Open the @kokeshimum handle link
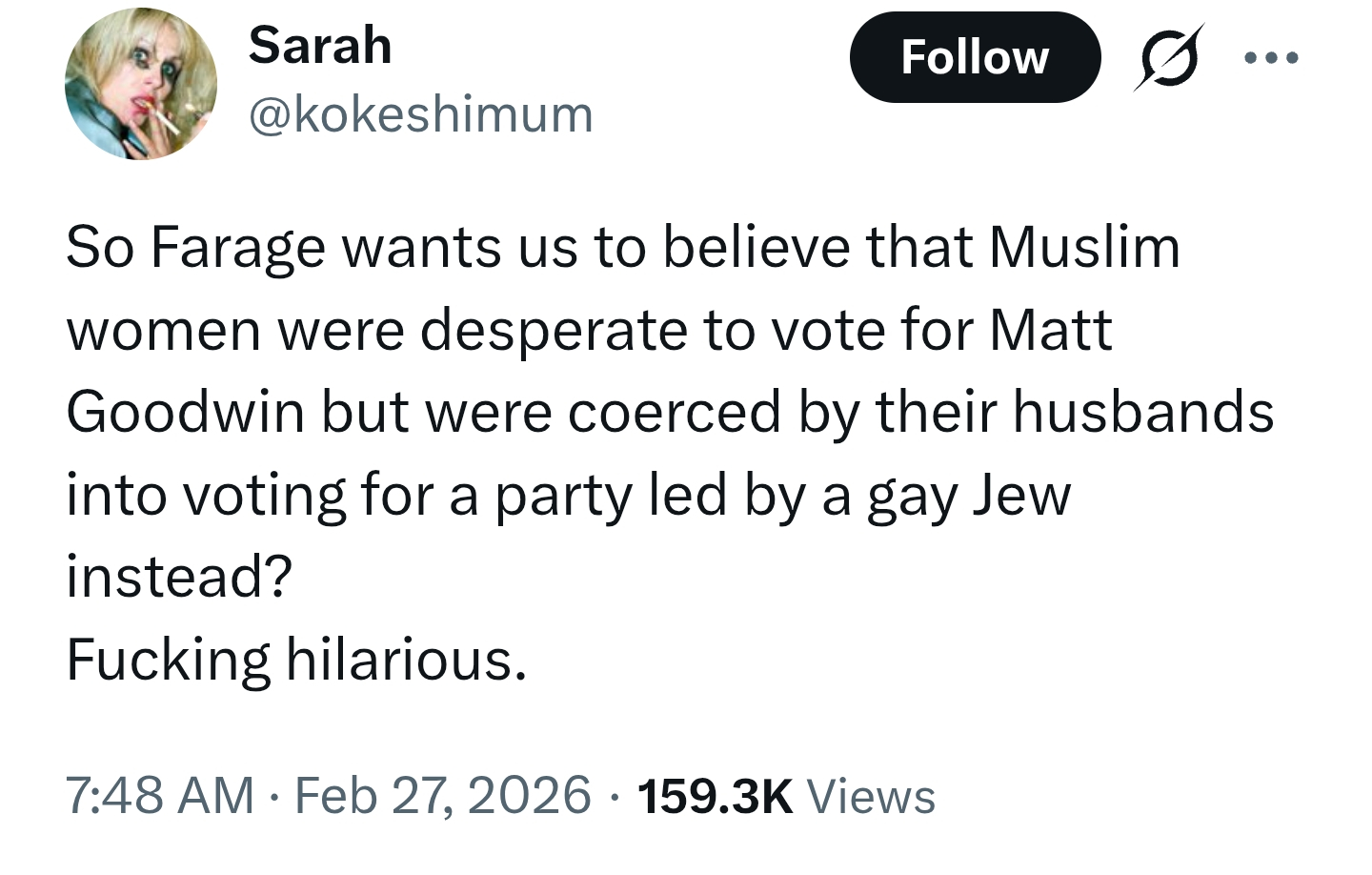 pyautogui.click(x=420, y=114)
